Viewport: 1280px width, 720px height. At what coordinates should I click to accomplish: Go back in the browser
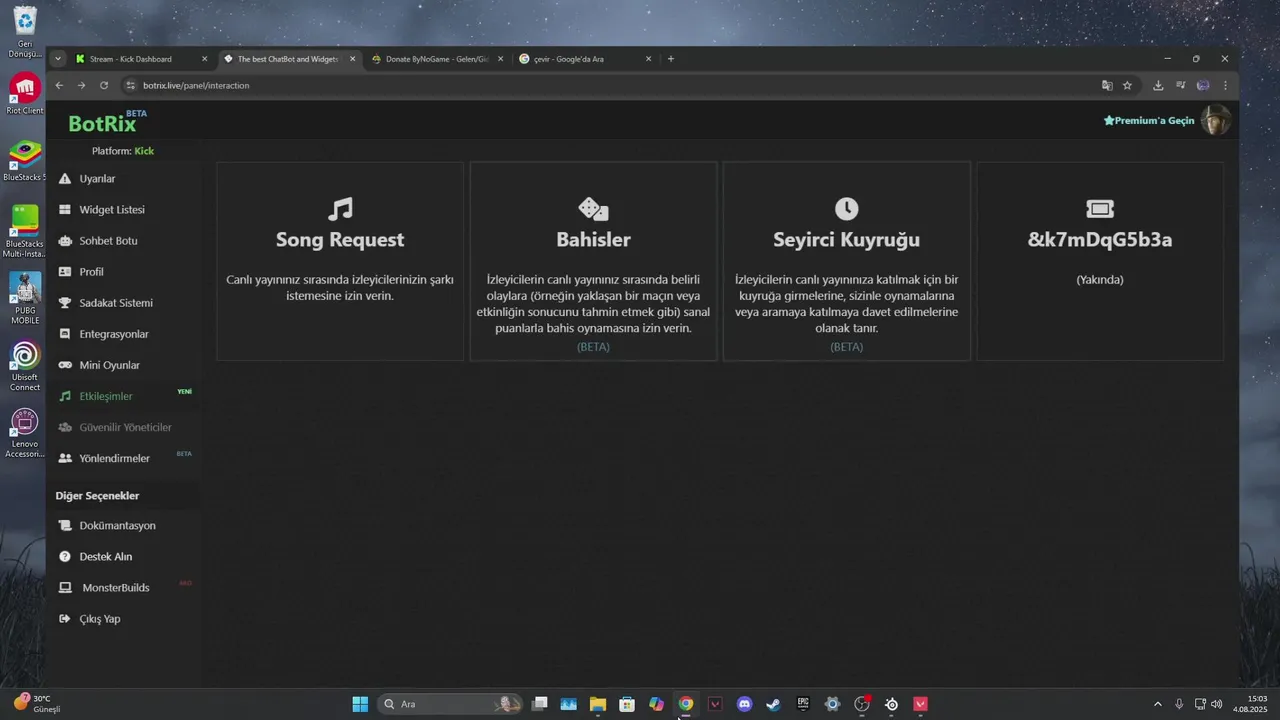coord(59,86)
